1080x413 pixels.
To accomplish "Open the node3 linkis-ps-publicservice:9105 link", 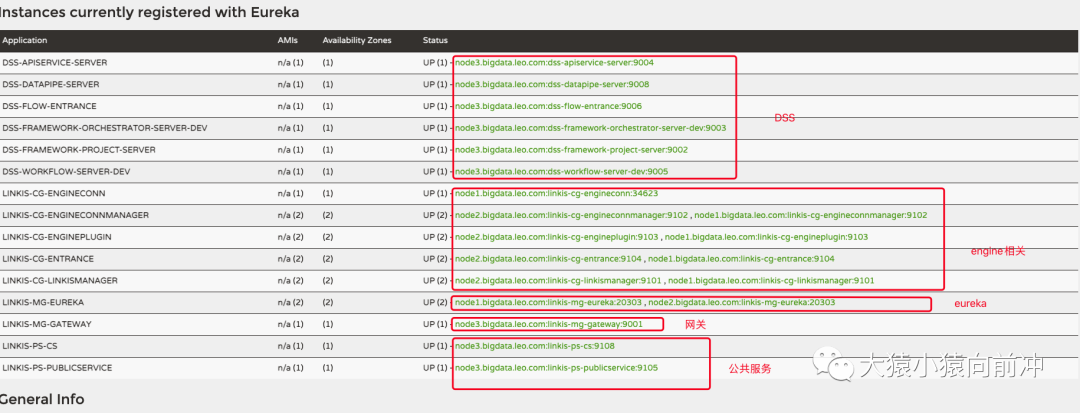I will pyautogui.click(x=557, y=368).
